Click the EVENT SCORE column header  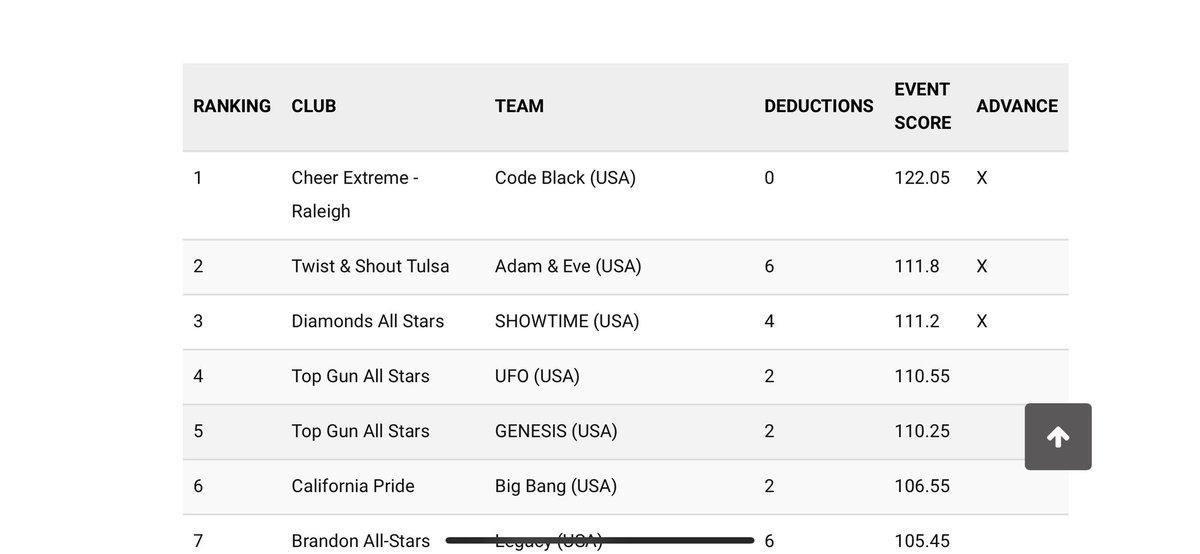(x=922, y=106)
